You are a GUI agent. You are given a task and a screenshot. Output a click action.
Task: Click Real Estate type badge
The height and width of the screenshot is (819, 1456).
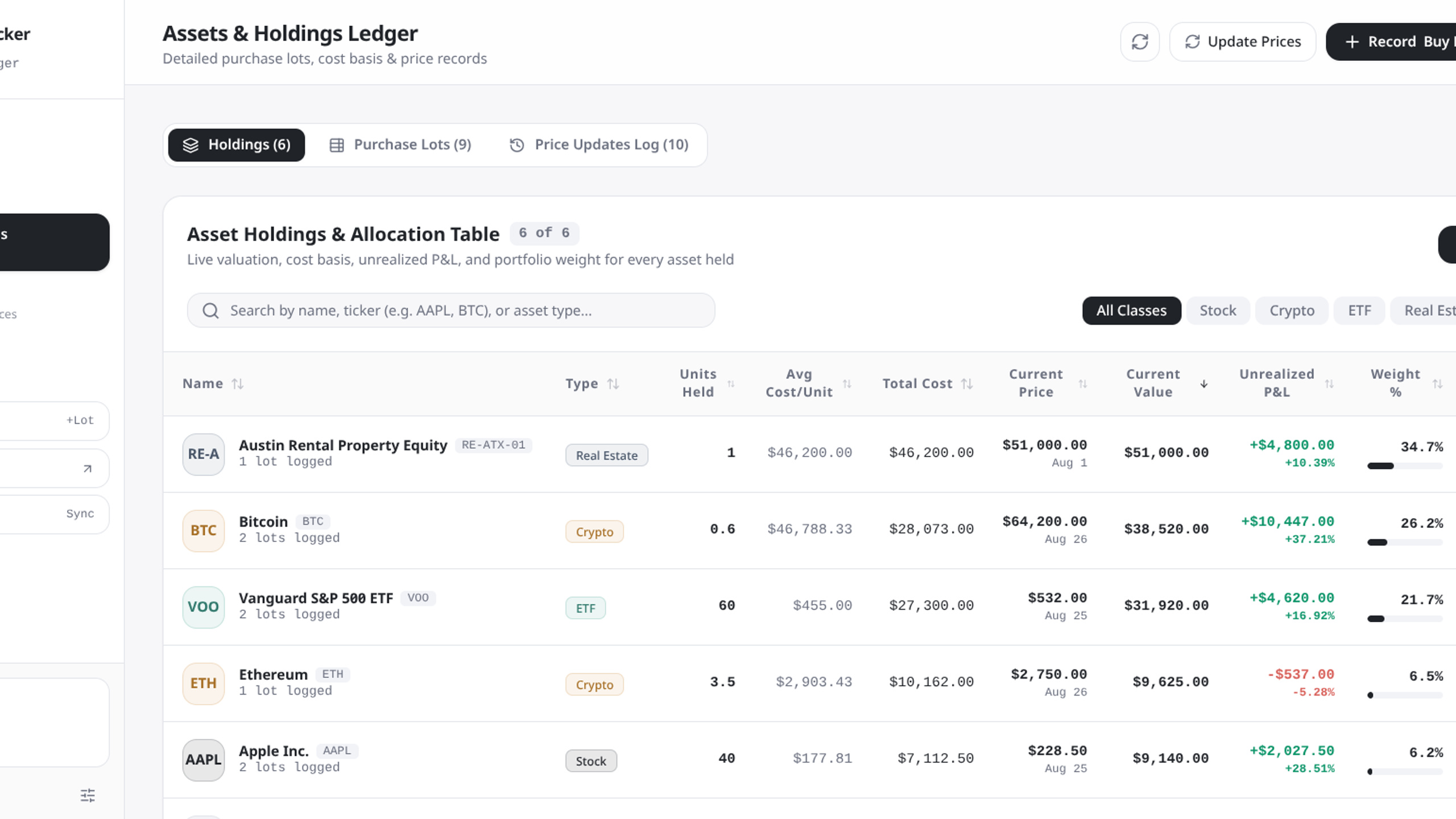click(x=606, y=455)
